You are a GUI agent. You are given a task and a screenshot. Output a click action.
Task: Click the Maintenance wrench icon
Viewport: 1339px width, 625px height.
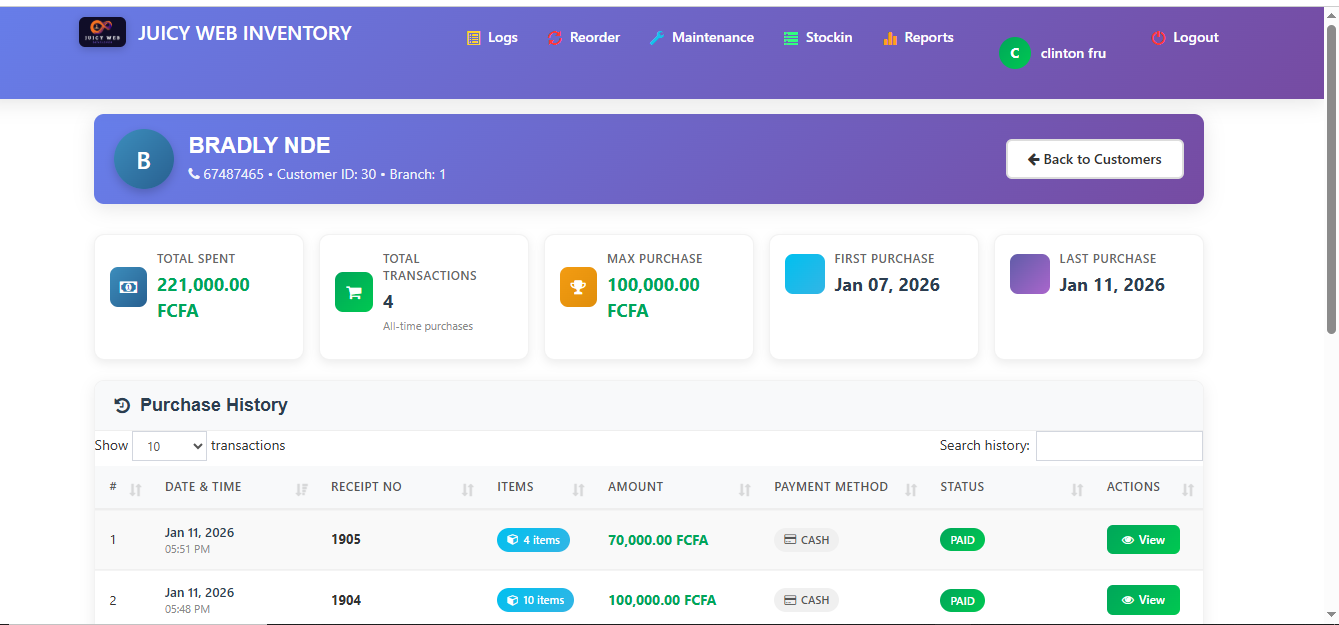pos(657,37)
